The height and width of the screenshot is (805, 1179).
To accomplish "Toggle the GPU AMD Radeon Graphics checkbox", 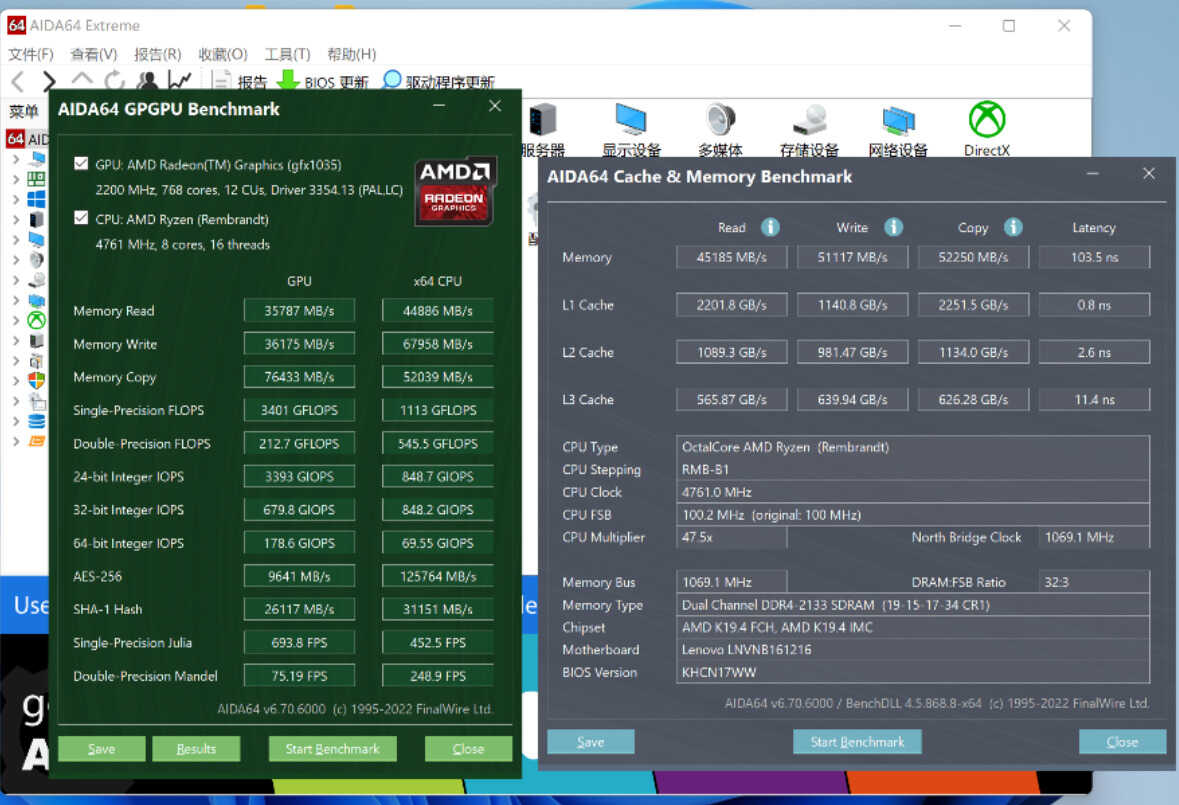I will click(x=81, y=164).
